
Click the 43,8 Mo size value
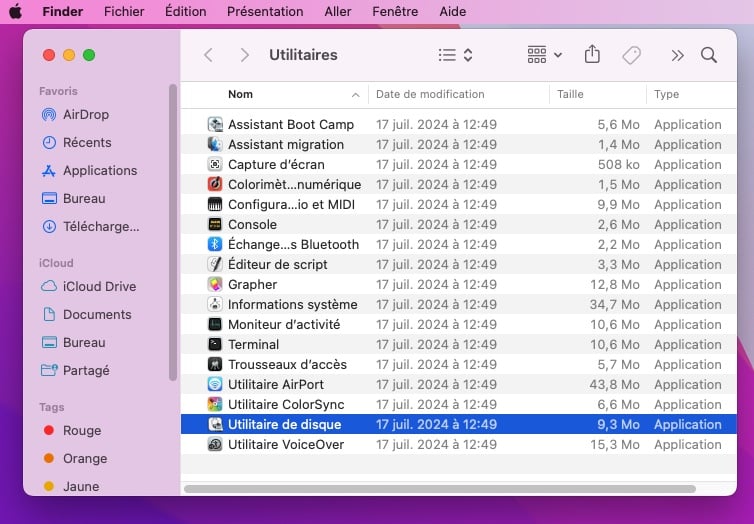pos(615,385)
